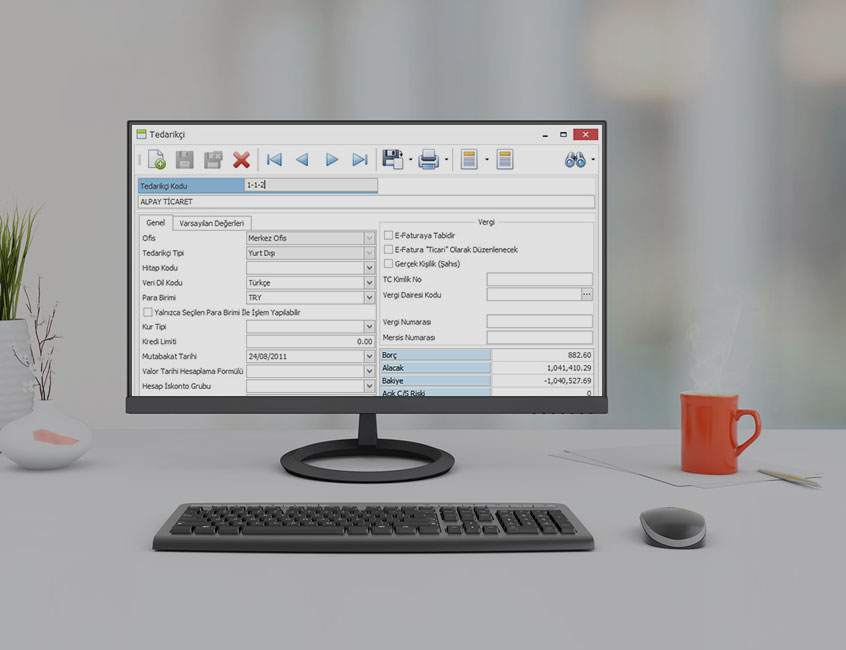Viewport: 846px width, 650px height.
Task: Jump to the last record
Action: 360,160
